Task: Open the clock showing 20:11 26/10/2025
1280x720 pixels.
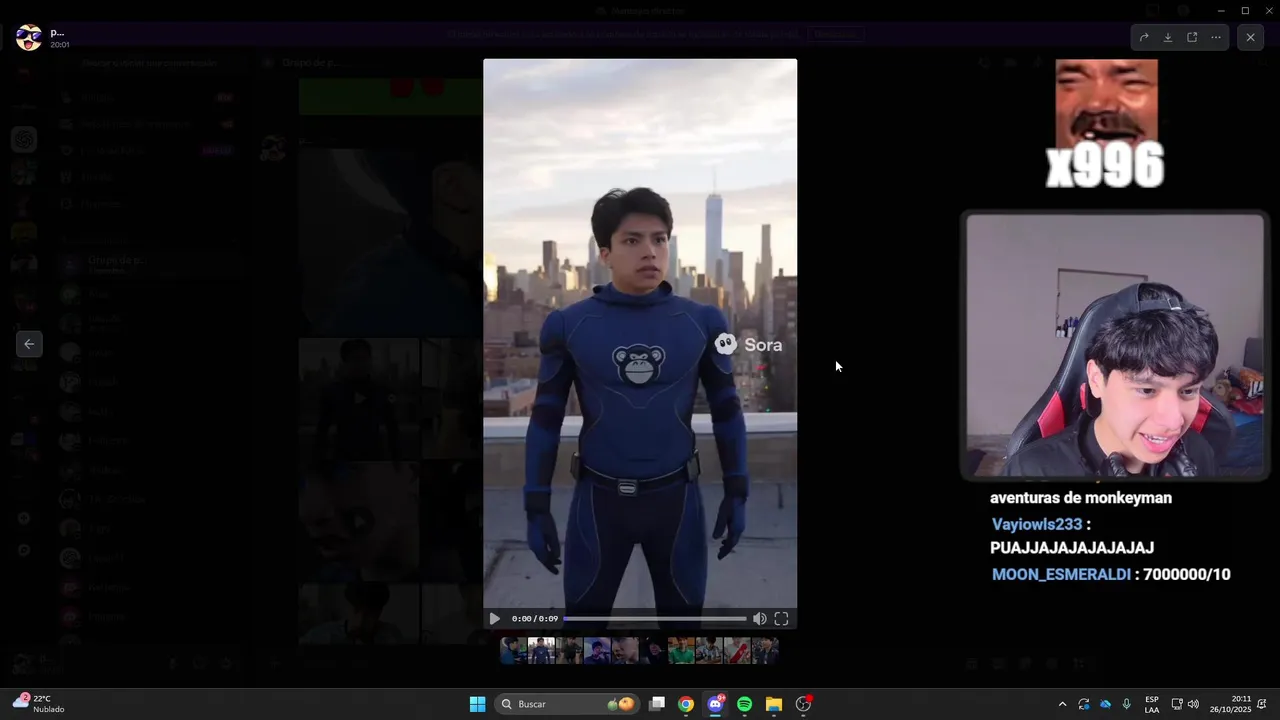Action: pyautogui.click(x=1230, y=704)
